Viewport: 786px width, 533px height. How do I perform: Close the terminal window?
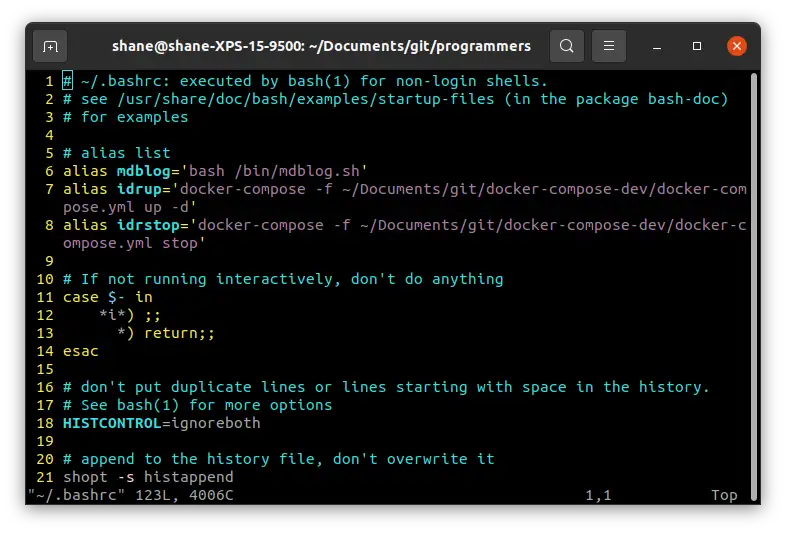[x=736, y=46]
